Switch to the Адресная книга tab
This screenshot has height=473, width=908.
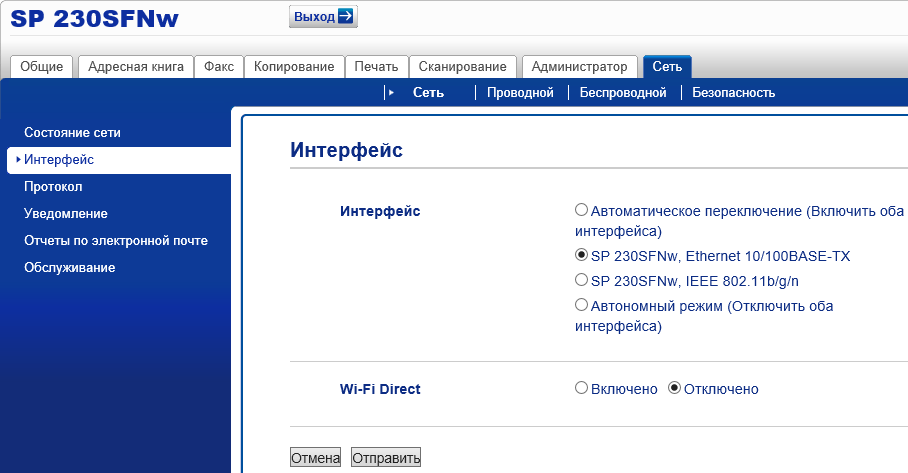(x=136, y=67)
